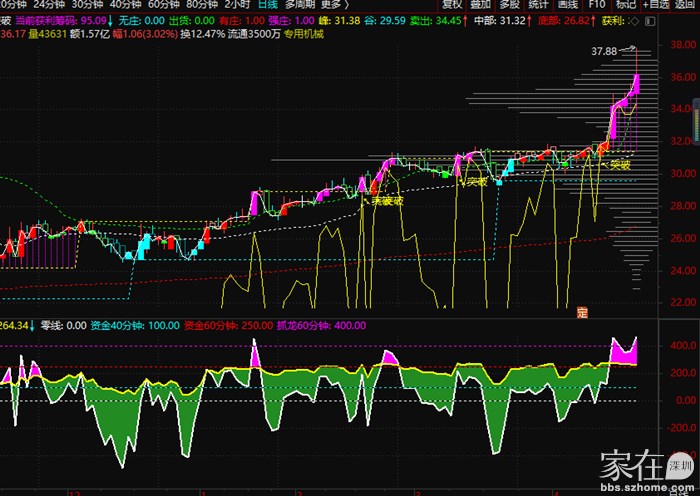Screen dimensions: 700x496
Task: Expand the 更多 periods dropdown
Action: point(331,5)
